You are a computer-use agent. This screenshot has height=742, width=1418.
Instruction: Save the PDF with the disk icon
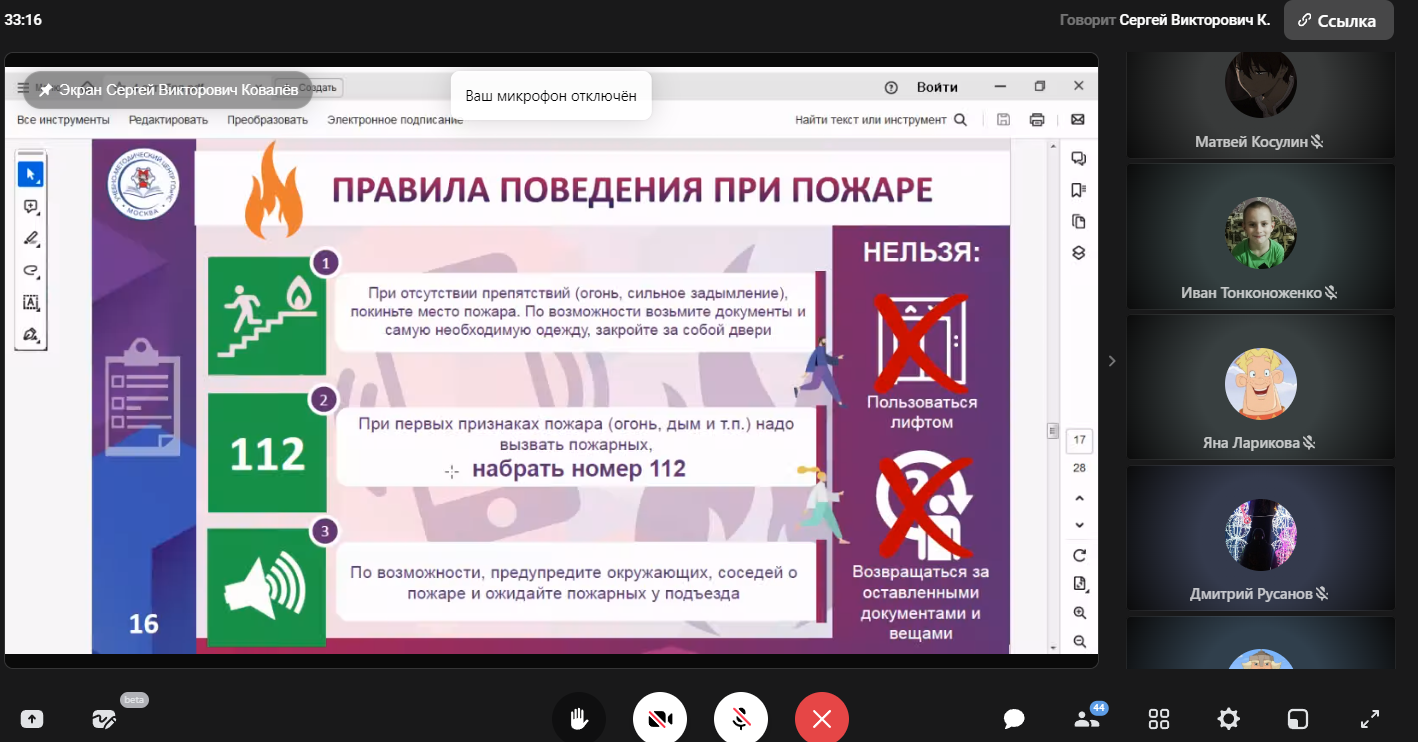tap(1003, 120)
